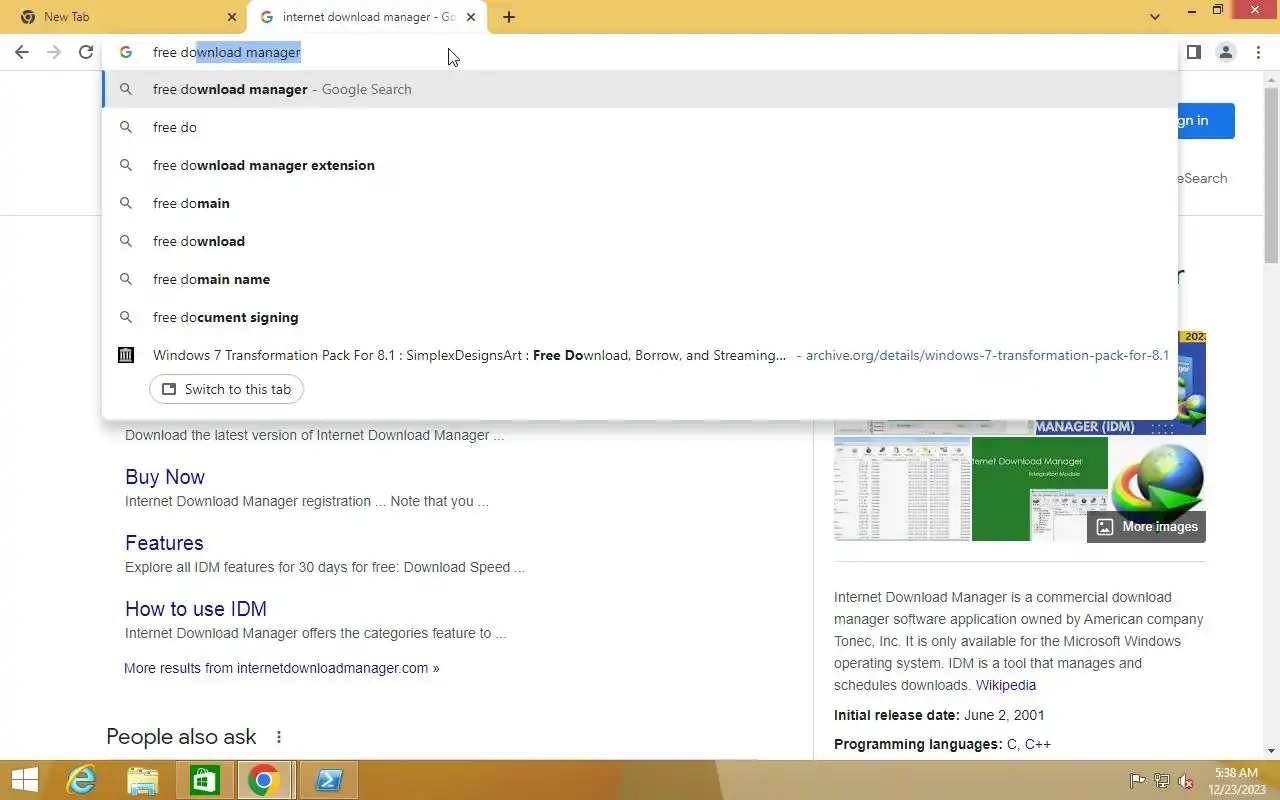This screenshot has height=800, width=1280.
Task: Select the 'free download' suggestion
Action: click(x=640, y=241)
